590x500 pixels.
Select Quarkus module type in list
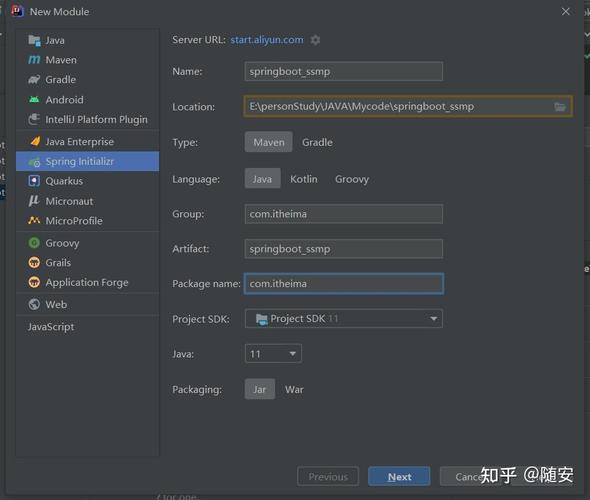tap(88, 181)
